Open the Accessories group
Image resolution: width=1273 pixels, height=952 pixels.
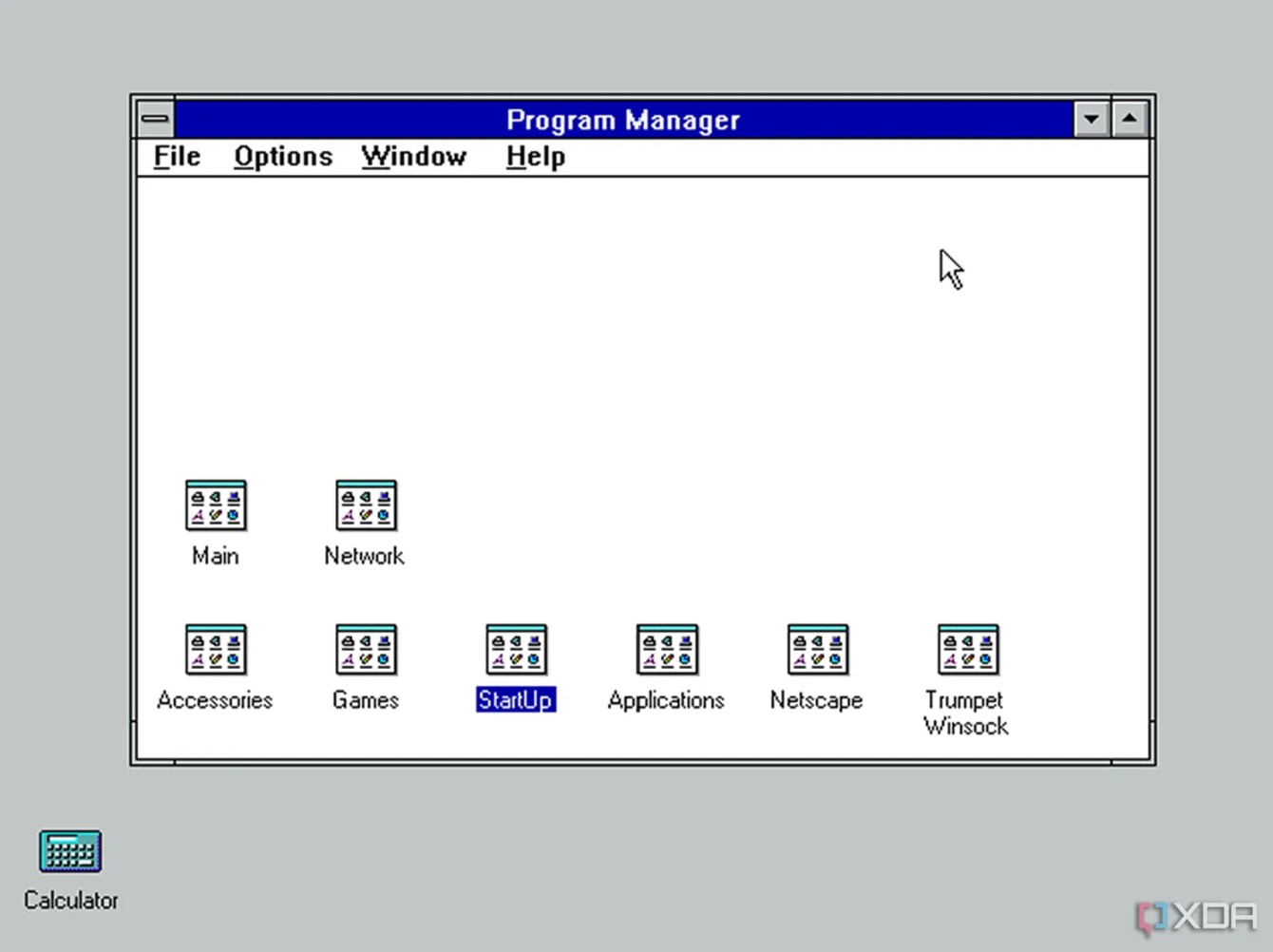tap(216, 649)
